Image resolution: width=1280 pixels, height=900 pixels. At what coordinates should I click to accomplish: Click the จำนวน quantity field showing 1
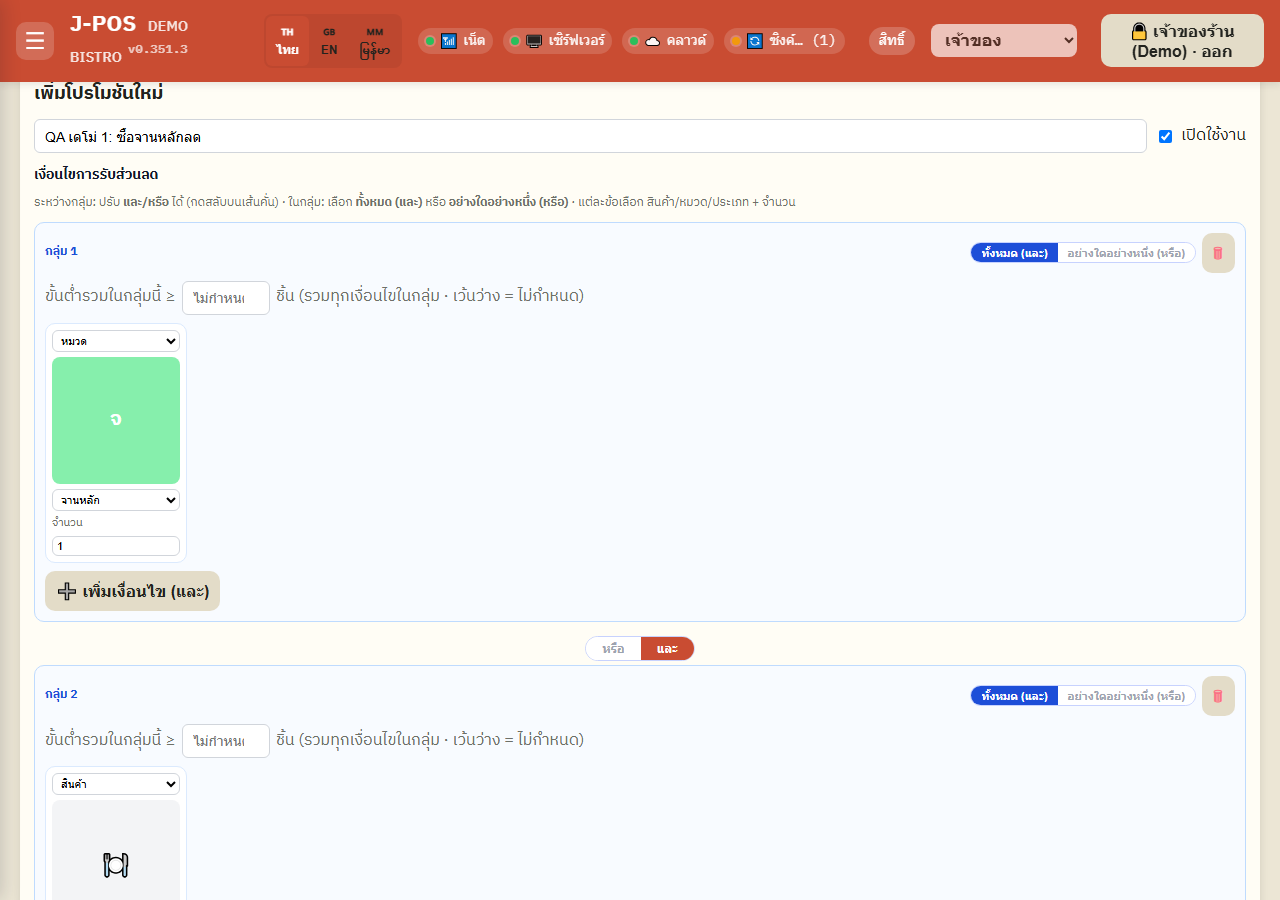116,546
